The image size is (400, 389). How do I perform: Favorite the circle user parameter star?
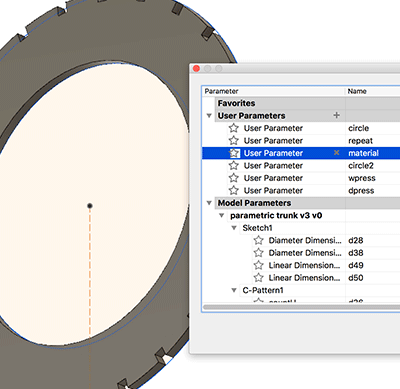(x=234, y=128)
